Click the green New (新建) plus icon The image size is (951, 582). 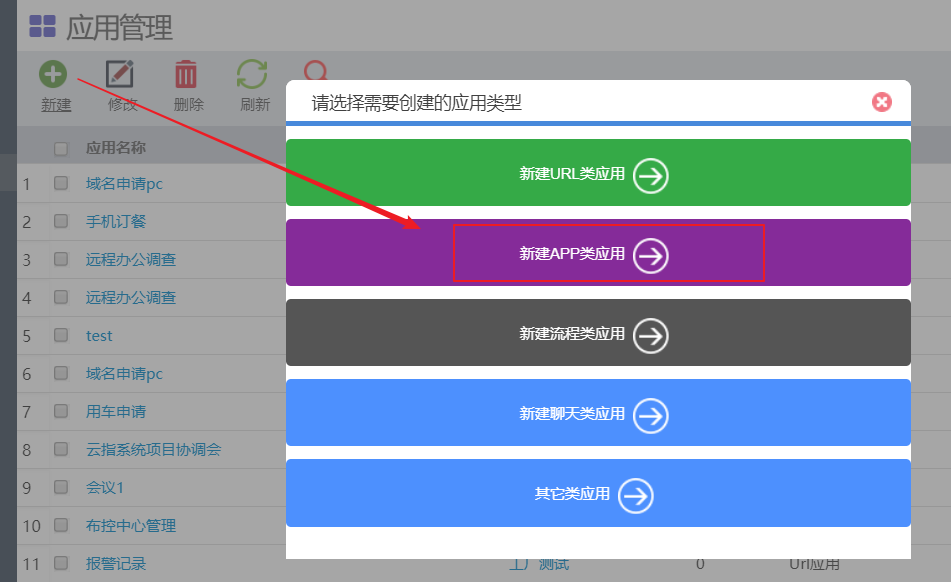click(53, 74)
